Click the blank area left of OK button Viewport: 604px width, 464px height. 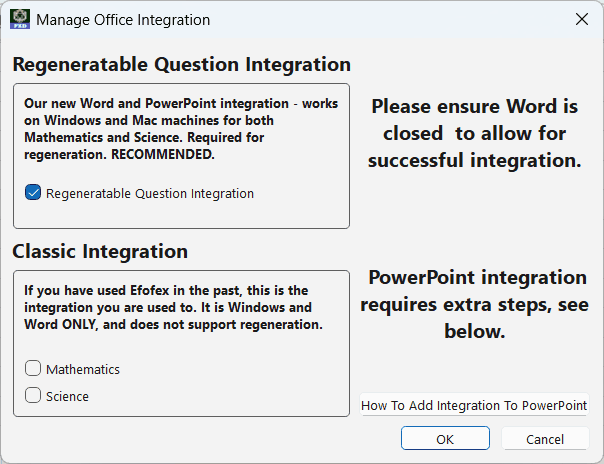[200, 439]
